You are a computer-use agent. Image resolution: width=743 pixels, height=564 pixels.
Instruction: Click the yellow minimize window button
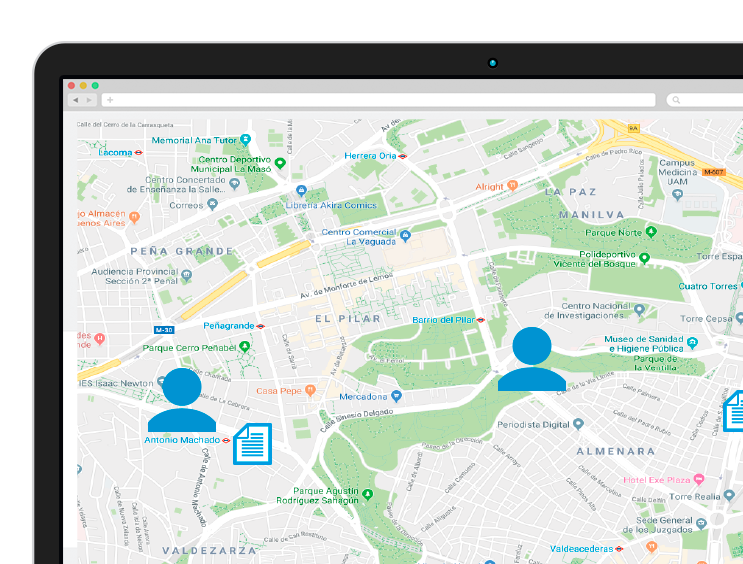click(83, 85)
